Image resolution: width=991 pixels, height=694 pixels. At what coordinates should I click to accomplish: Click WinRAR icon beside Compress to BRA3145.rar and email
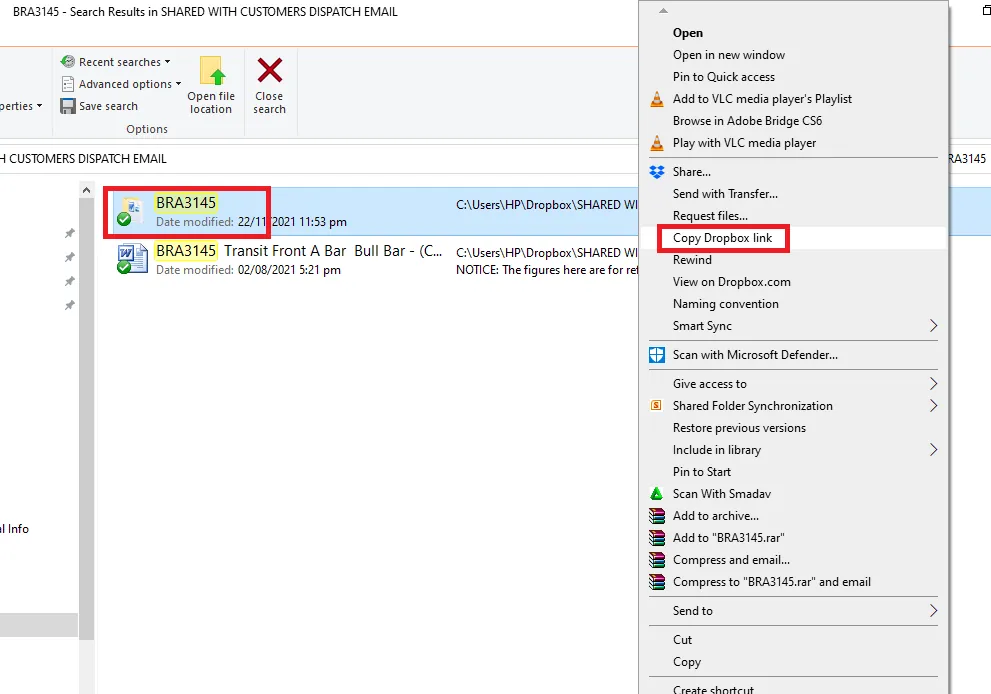[657, 582]
